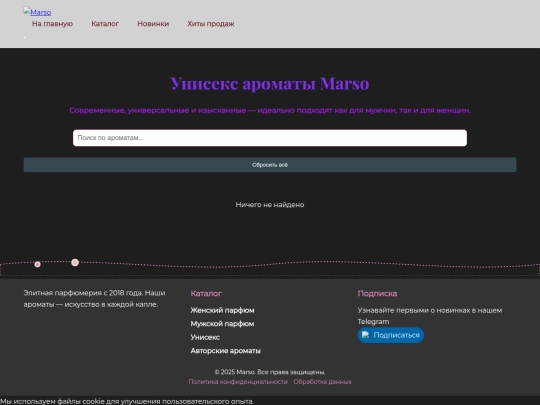The image size is (540, 405).
Task: Click the cookie notice text
Action: [127, 401]
